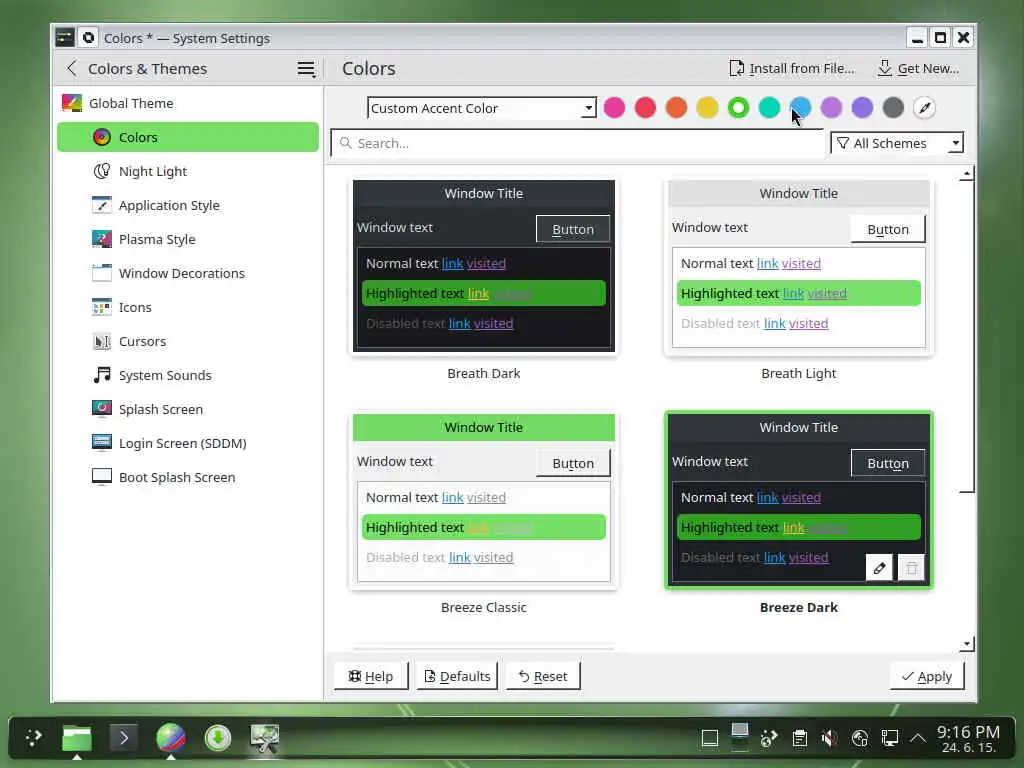Click the Help button
The image size is (1024, 768).
pyautogui.click(x=371, y=676)
